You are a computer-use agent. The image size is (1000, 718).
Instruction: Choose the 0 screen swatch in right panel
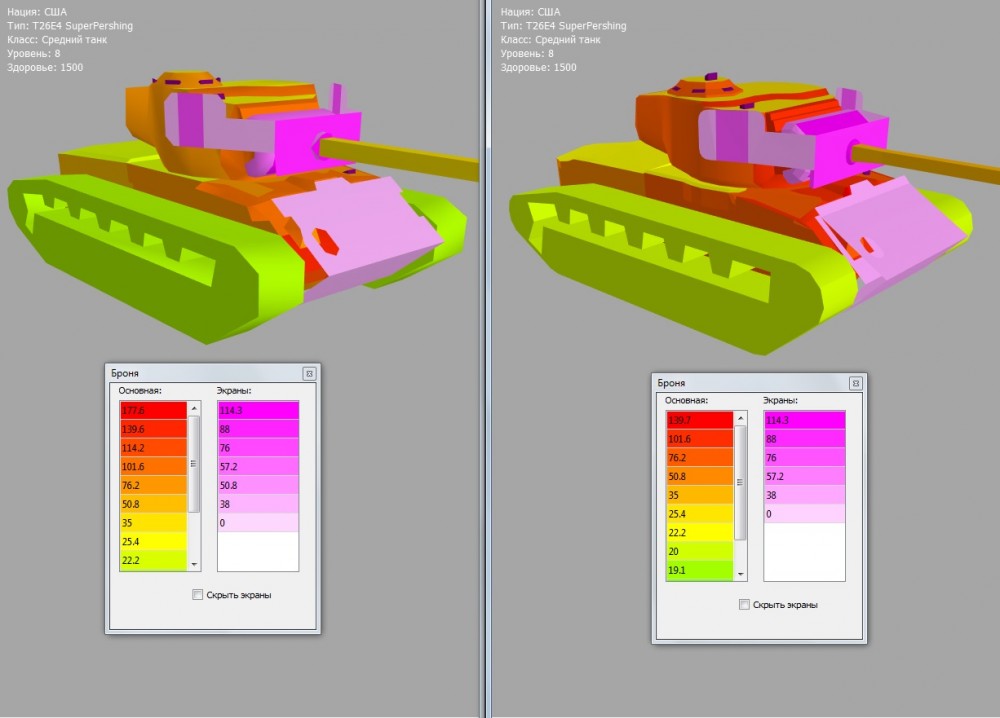[x=804, y=514]
